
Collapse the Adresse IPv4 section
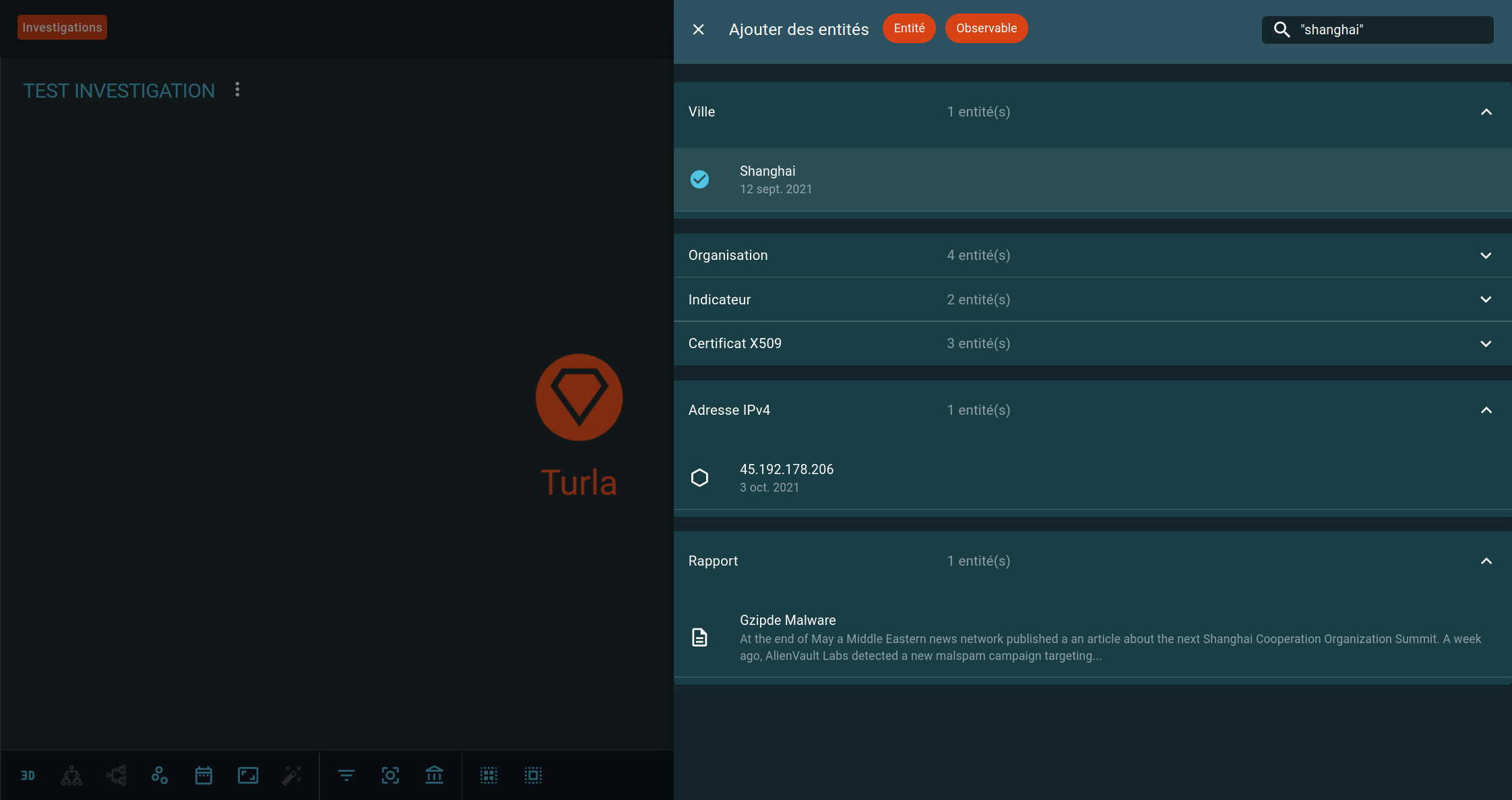pyautogui.click(x=1486, y=410)
